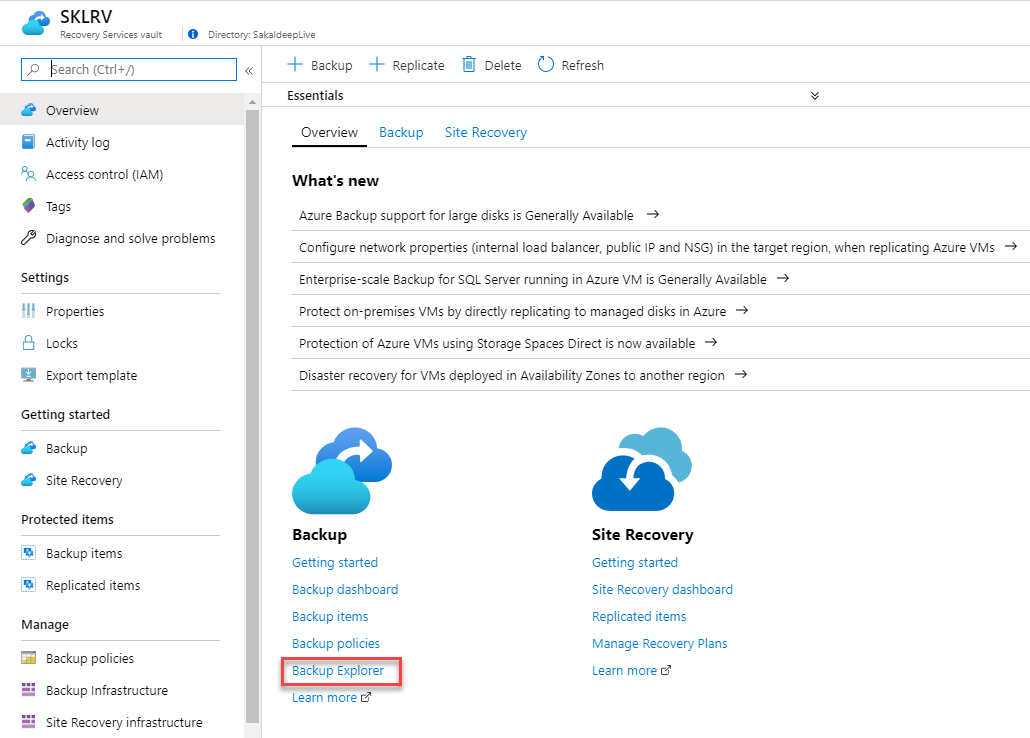Image resolution: width=1030 pixels, height=738 pixels.
Task: Click the Tags icon in sidebar
Action: point(28,206)
